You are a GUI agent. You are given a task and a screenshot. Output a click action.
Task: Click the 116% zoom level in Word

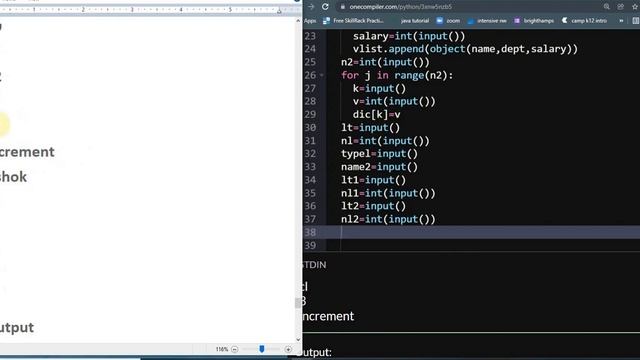[222, 349]
